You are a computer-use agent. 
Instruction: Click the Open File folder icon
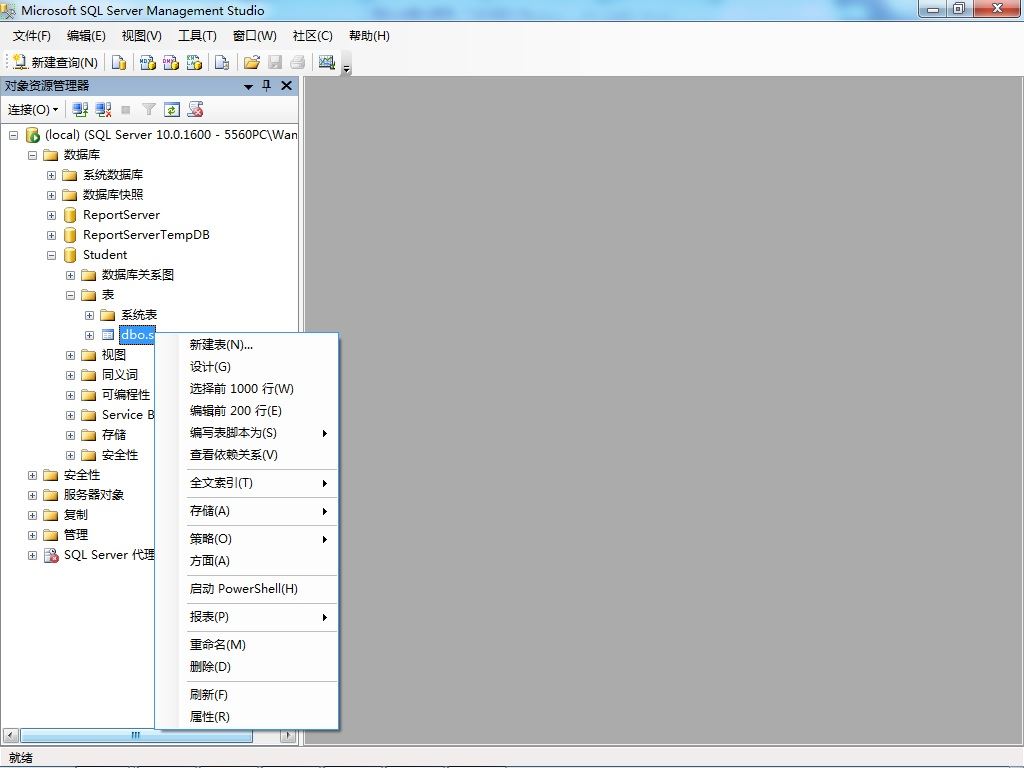coord(251,62)
